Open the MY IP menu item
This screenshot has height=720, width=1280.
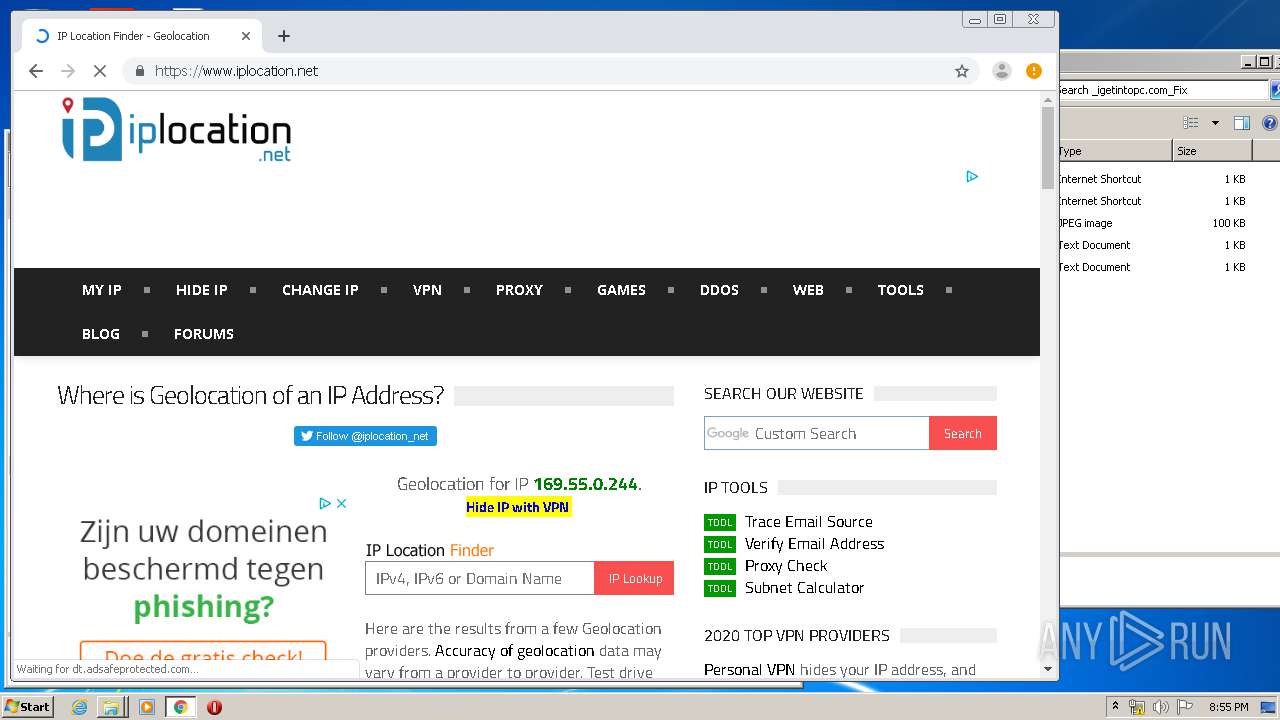(102, 290)
